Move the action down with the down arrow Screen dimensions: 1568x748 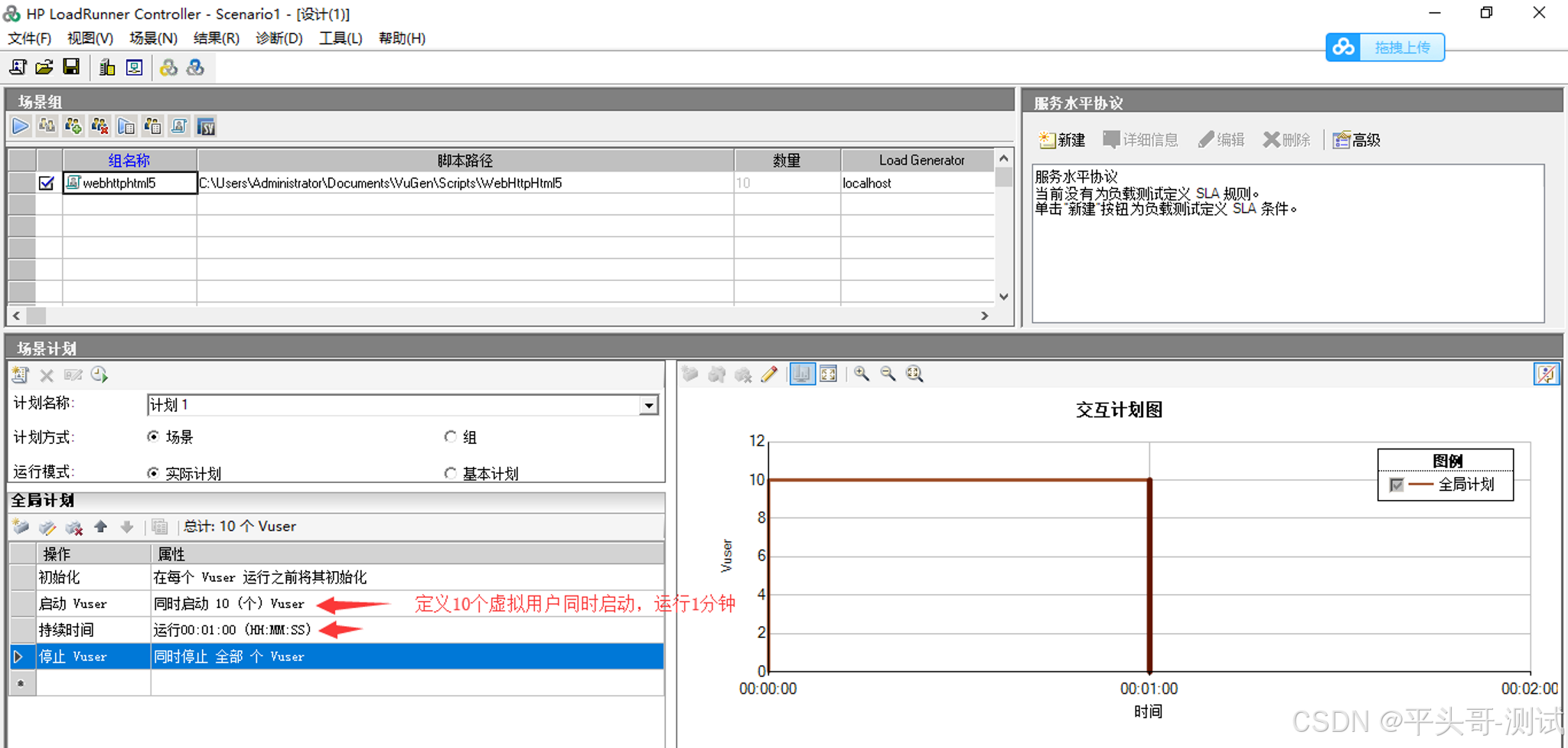pos(127,527)
